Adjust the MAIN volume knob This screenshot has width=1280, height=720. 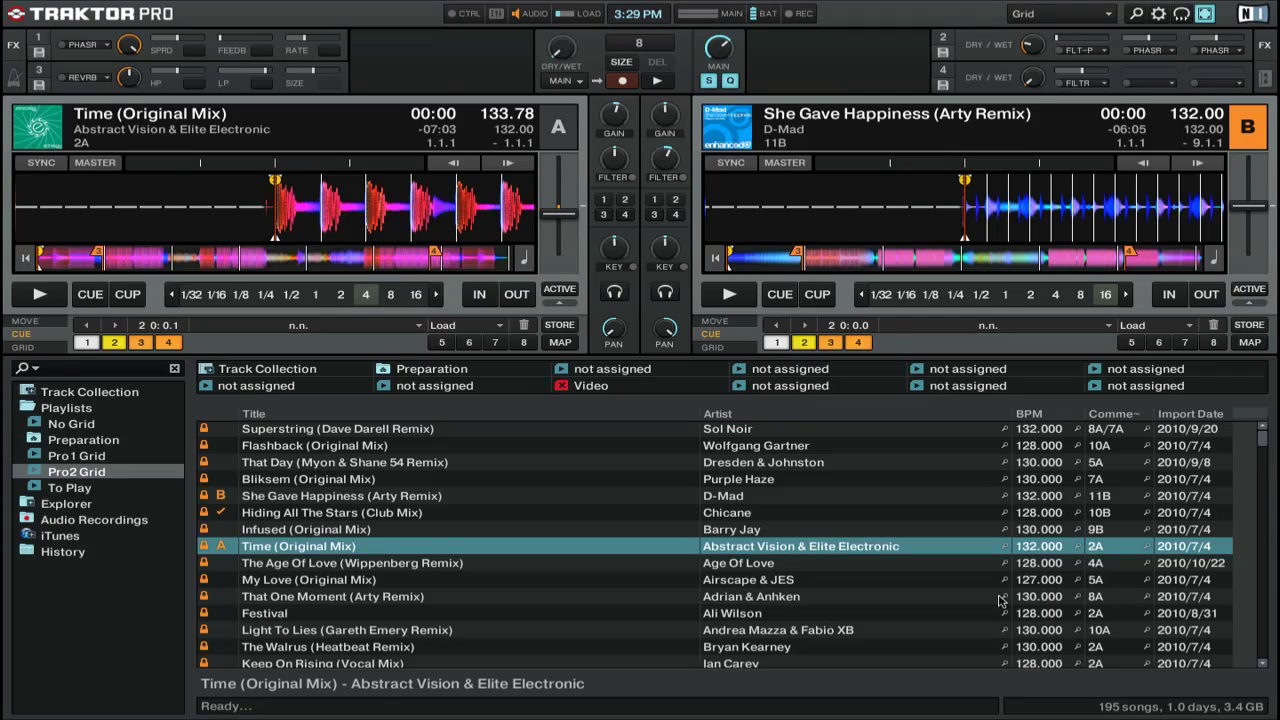click(x=718, y=47)
